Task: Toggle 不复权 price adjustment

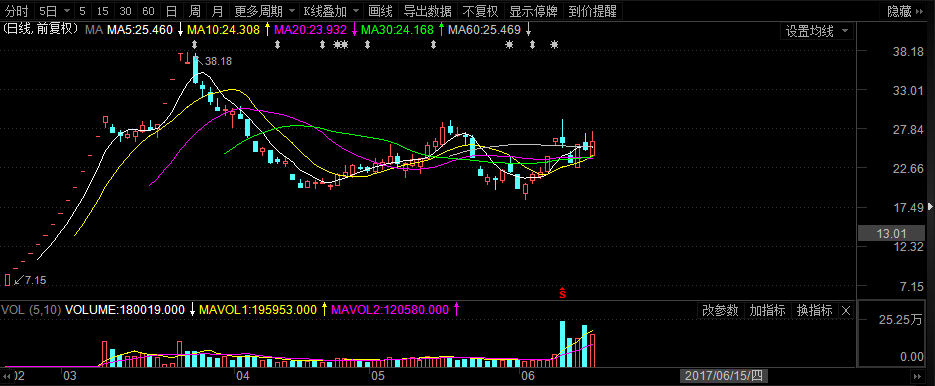Action: tap(481, 11)
